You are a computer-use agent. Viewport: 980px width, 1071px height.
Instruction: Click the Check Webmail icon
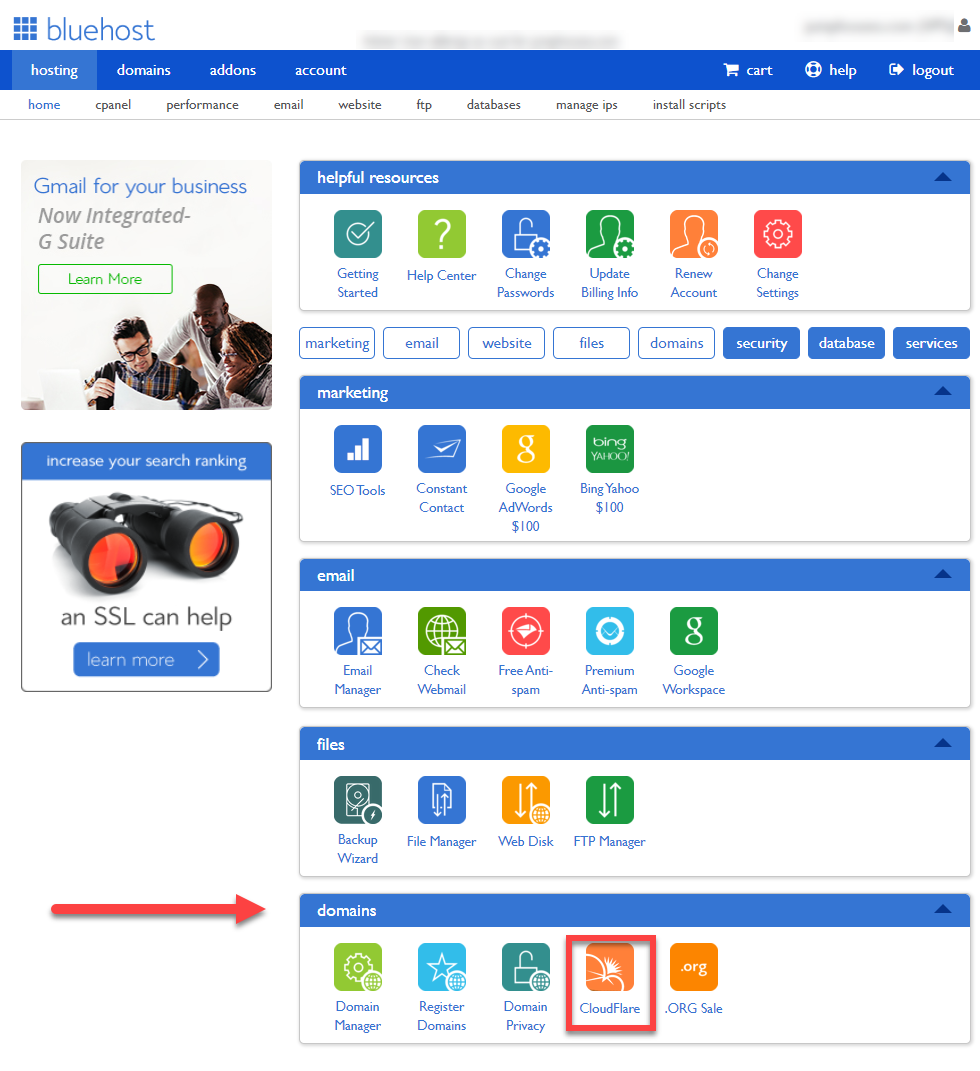point(442,631)
